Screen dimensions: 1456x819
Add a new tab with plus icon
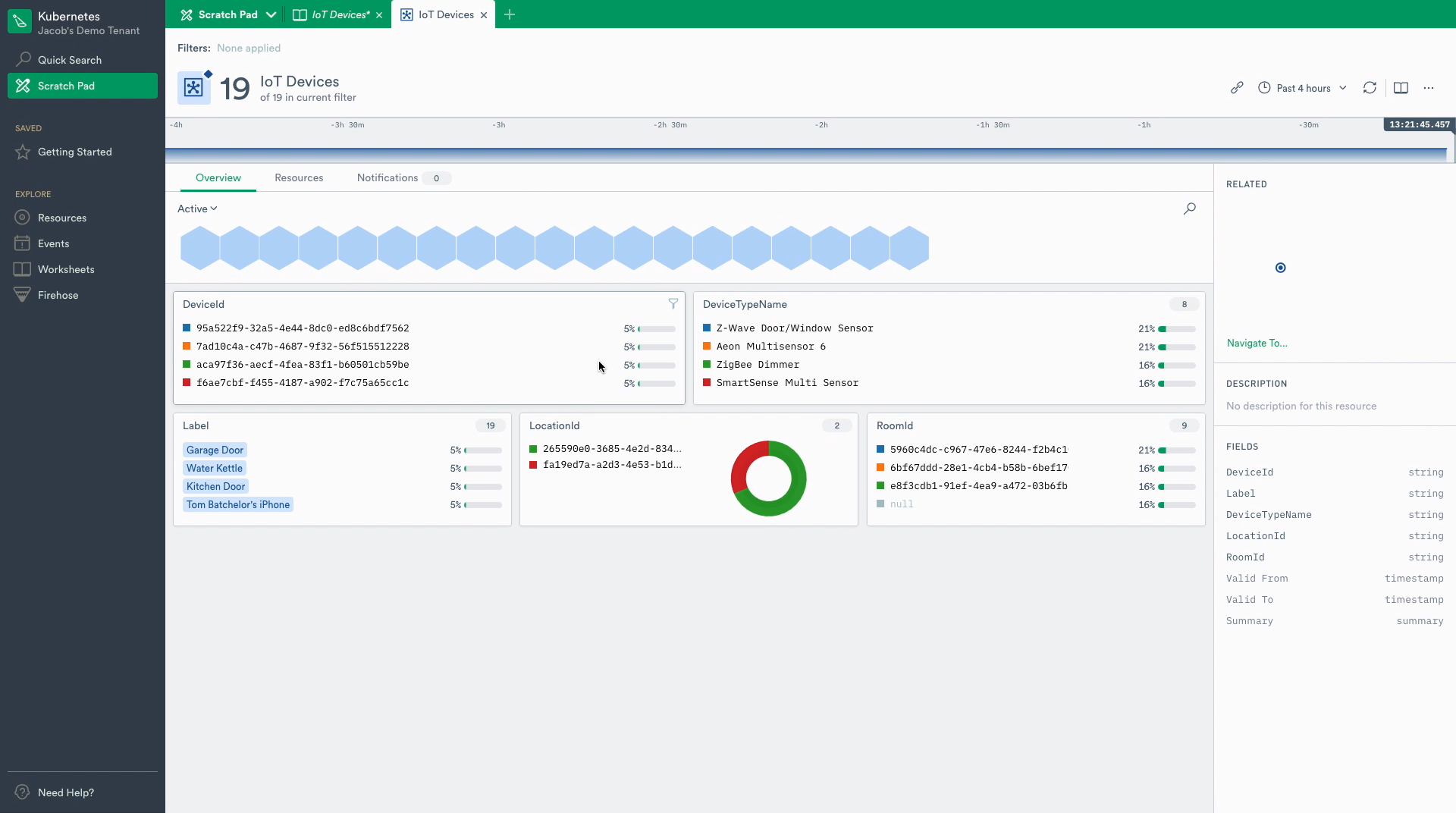click(x=510, y=14)
